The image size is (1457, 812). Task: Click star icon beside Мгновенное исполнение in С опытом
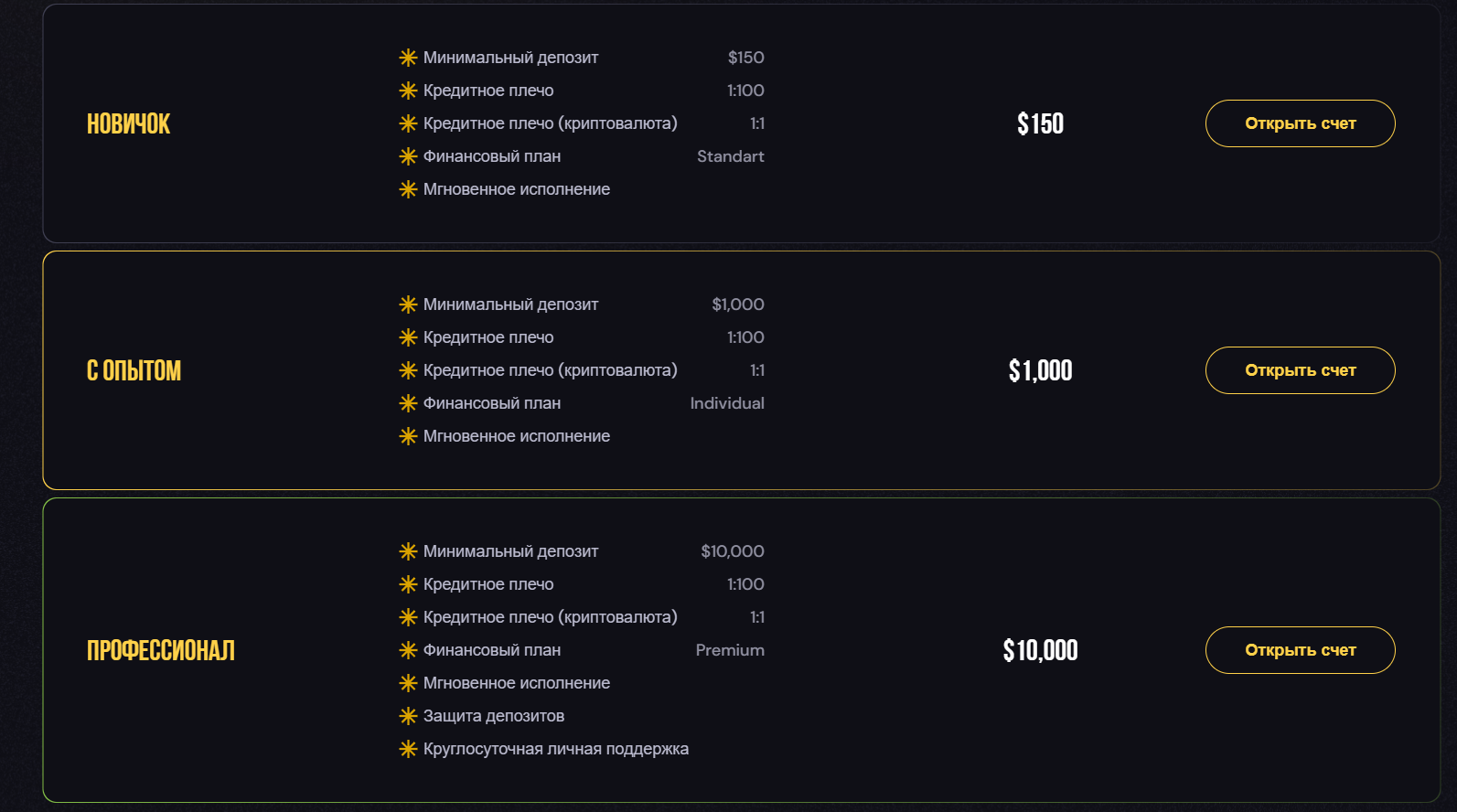point(408,436)
